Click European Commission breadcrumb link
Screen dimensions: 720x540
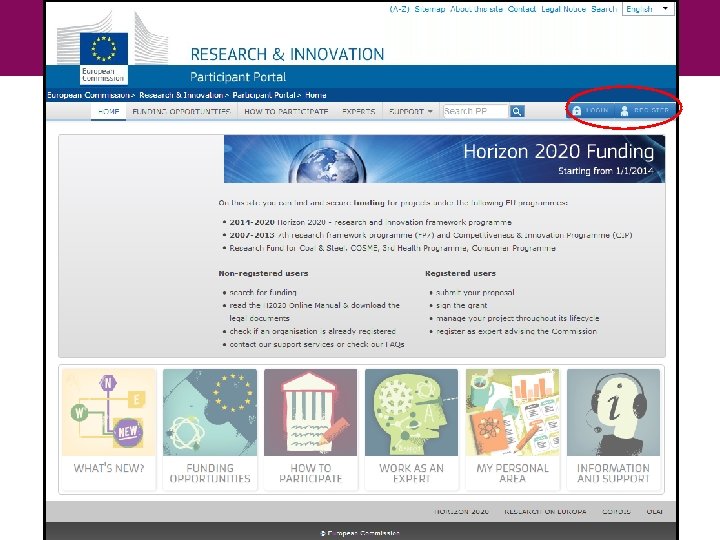[x=88, y=95]
